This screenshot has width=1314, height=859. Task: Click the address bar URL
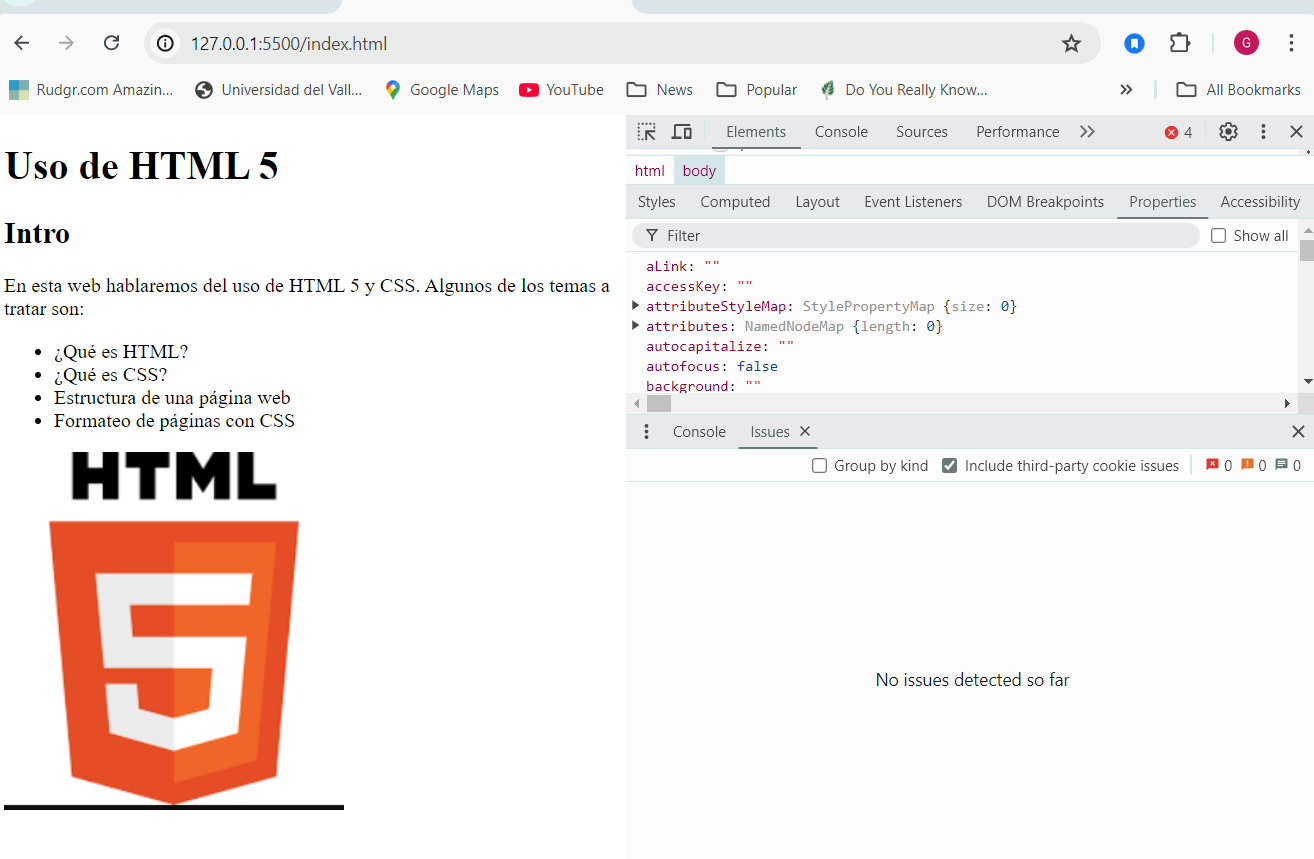tap(289, 44)
